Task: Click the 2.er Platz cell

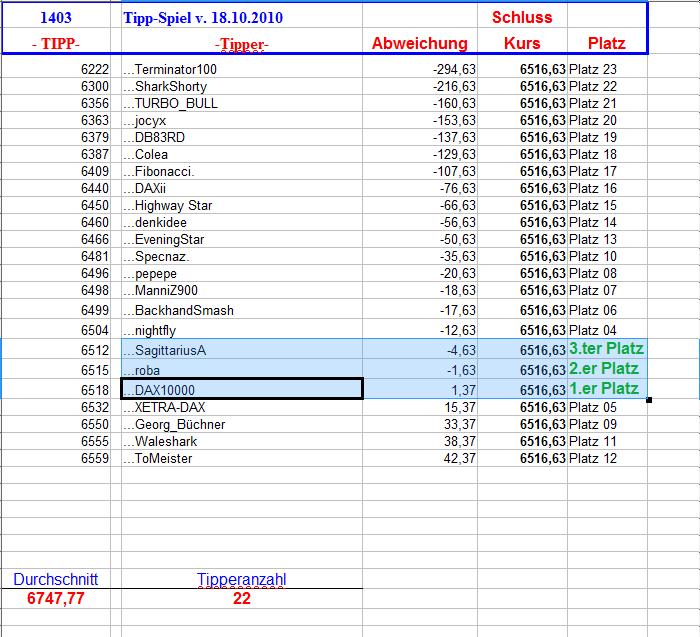Action: pyautogui.click(x=607, y=369)
